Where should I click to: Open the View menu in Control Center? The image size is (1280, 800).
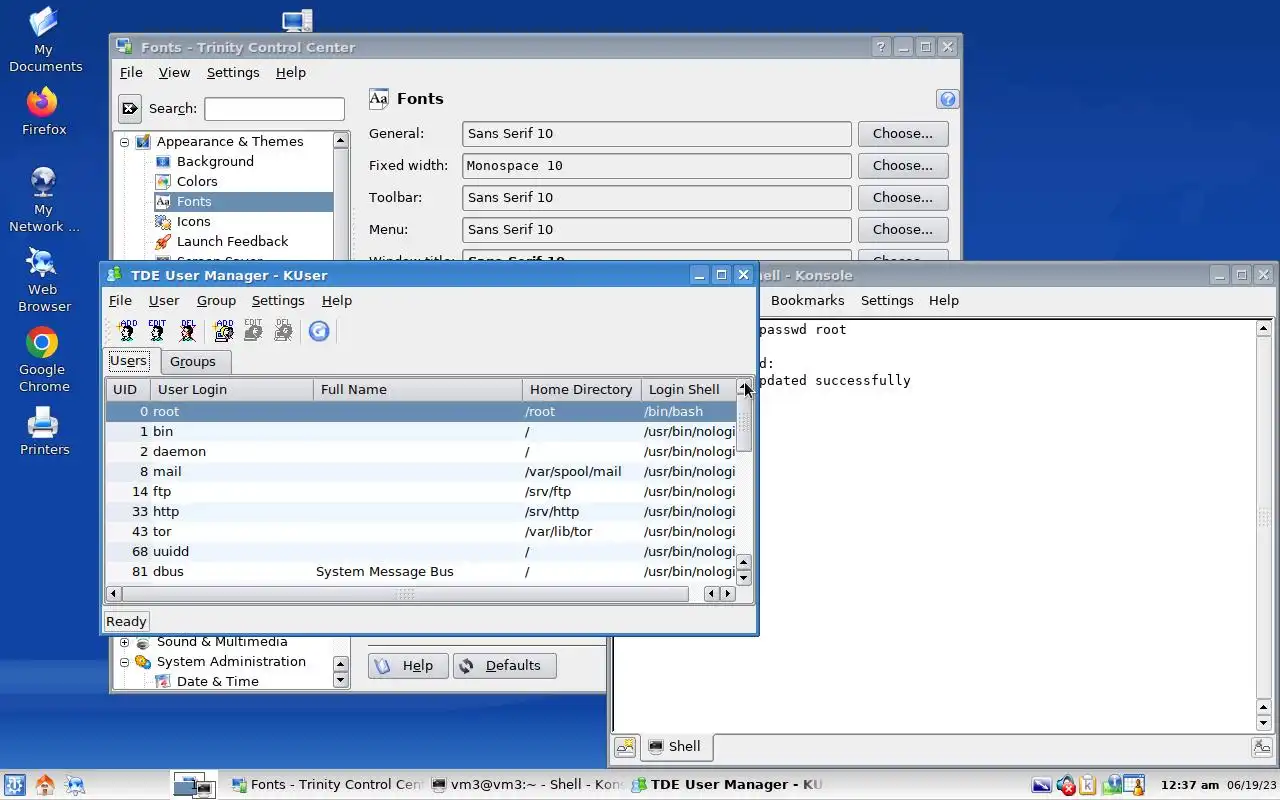click(x=174, y=72)
